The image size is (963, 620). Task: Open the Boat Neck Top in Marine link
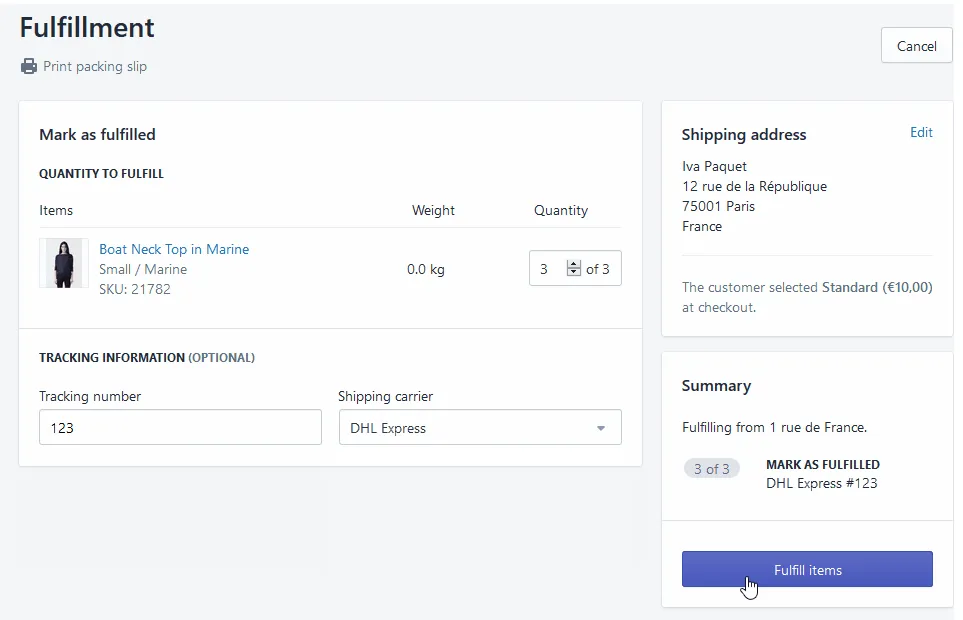click(x=174, y=249)
